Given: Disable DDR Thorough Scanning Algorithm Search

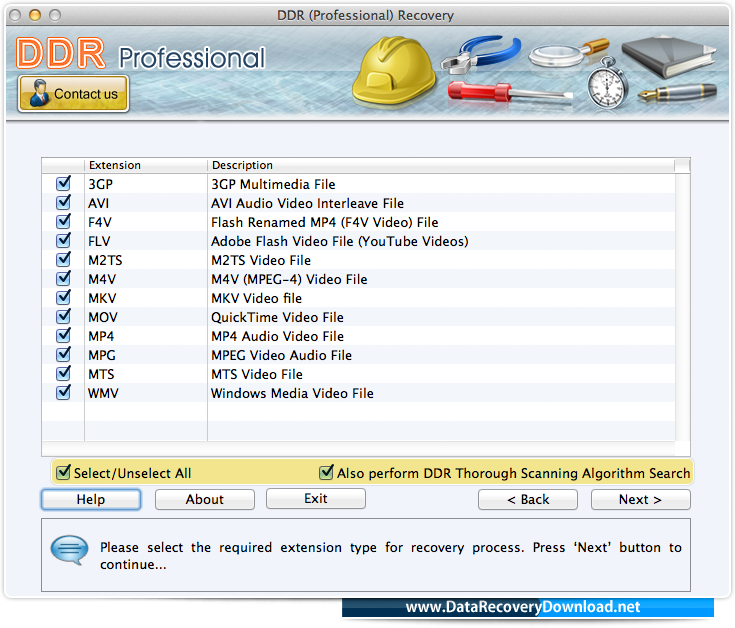Looking at the screenshot, I should click(x=326, y=472).
